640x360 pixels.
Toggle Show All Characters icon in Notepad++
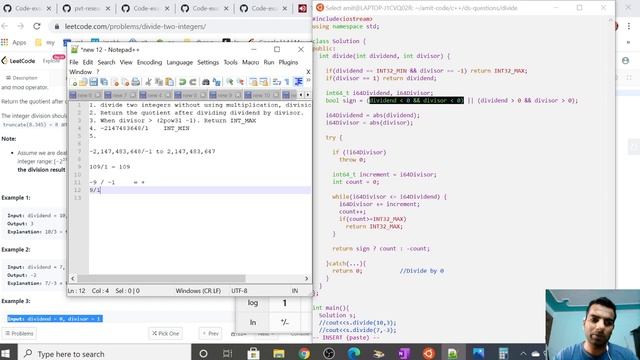(287, 82)
